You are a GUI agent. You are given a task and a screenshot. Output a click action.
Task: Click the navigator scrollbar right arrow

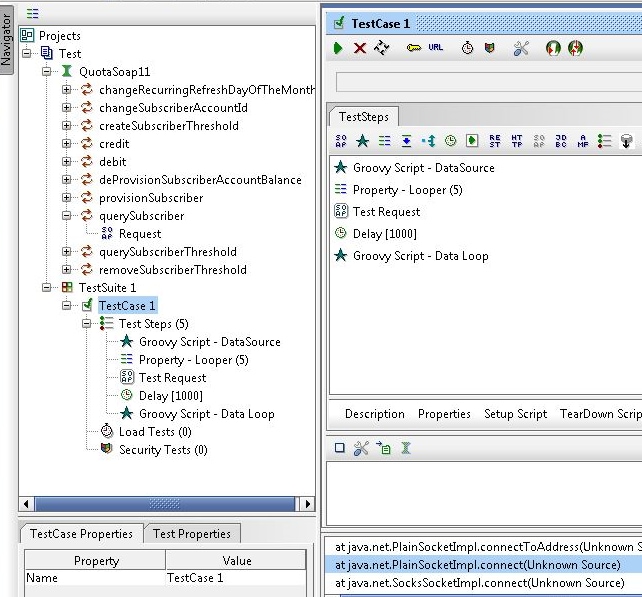tap(307, 504)
